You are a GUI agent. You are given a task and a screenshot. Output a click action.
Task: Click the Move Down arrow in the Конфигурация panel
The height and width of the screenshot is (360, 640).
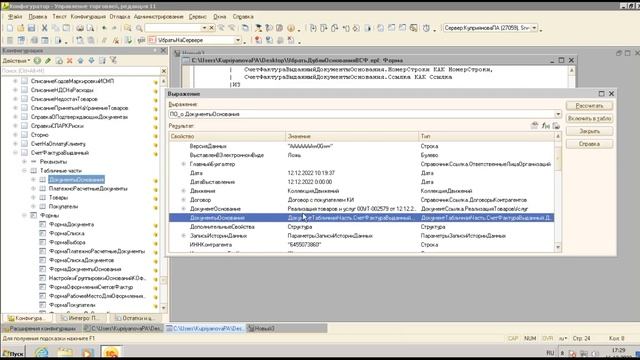click(x=91, y=60)
